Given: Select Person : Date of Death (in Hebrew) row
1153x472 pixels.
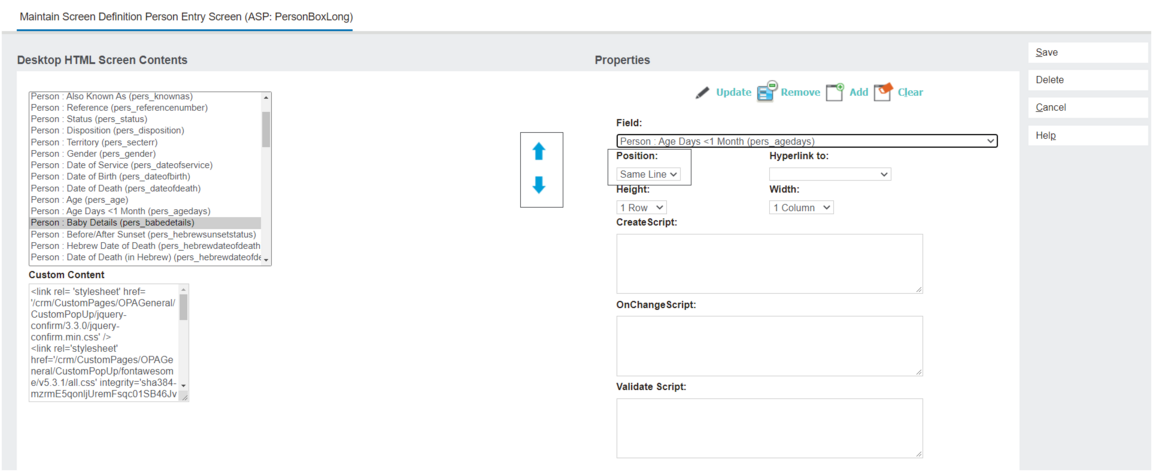Looking at the screenshot, I should point(145,257).
